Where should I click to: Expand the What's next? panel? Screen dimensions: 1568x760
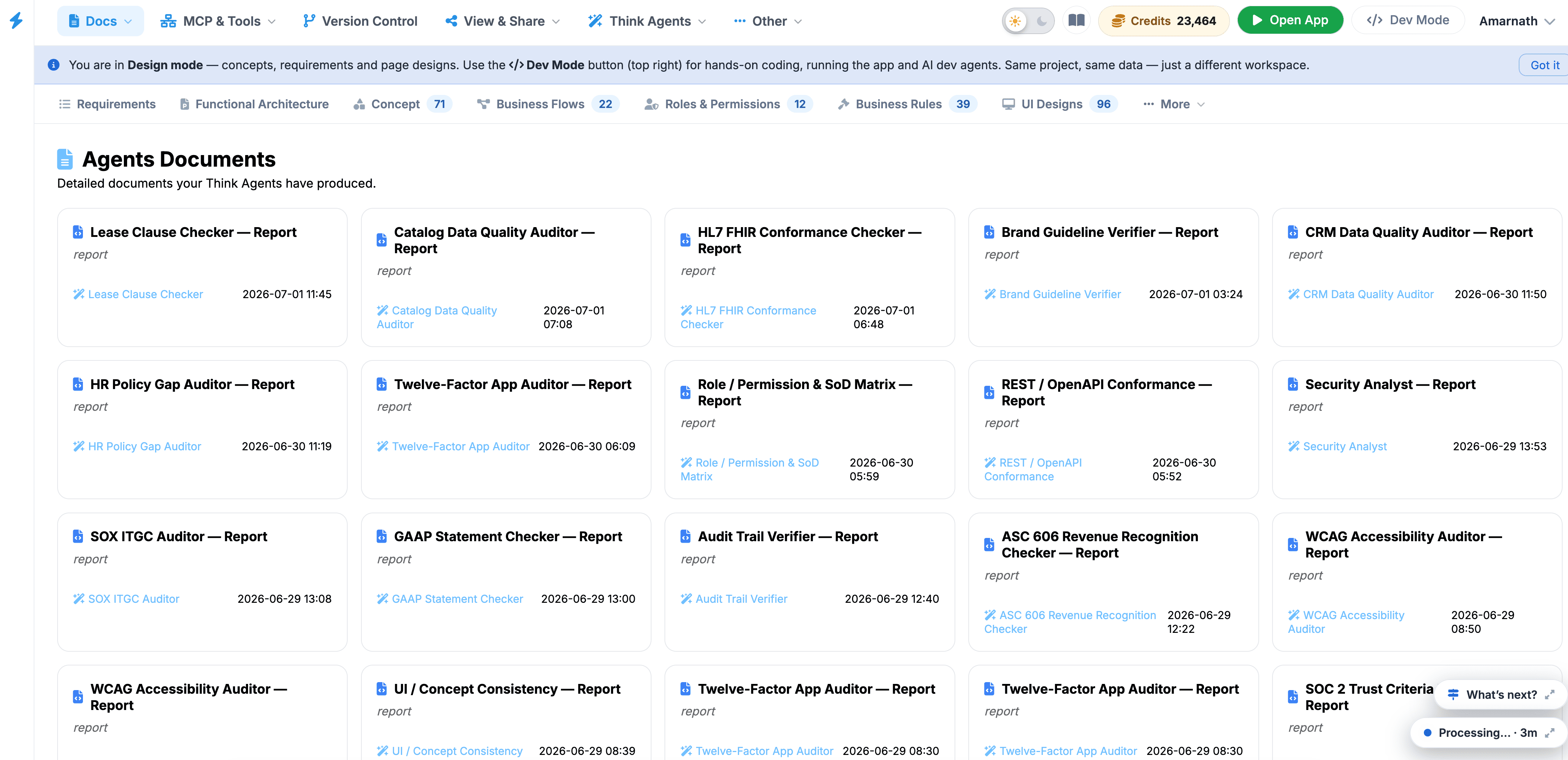tap(1500, 694)
